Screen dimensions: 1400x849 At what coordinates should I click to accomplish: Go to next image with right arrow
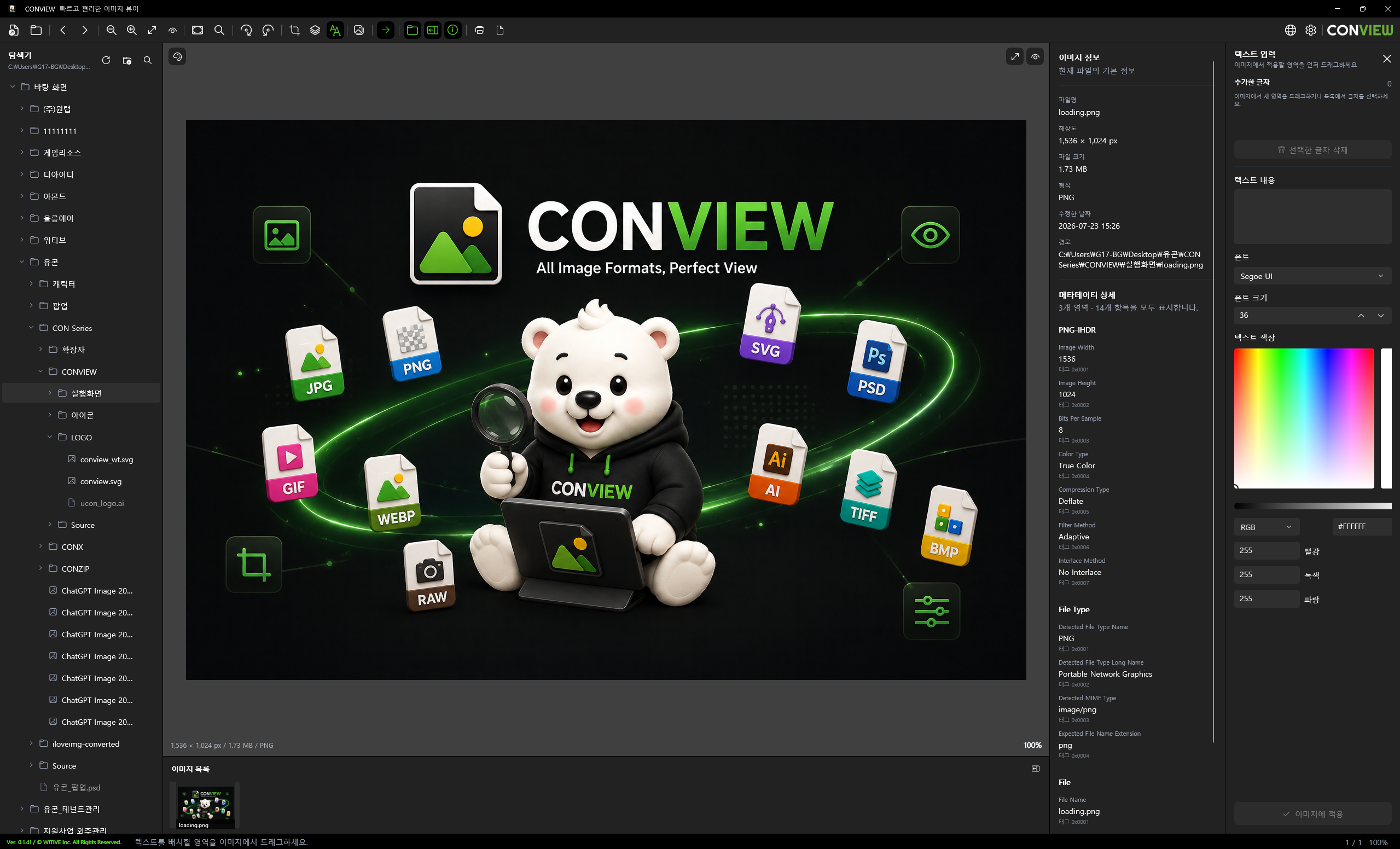[x=84, y=30]
